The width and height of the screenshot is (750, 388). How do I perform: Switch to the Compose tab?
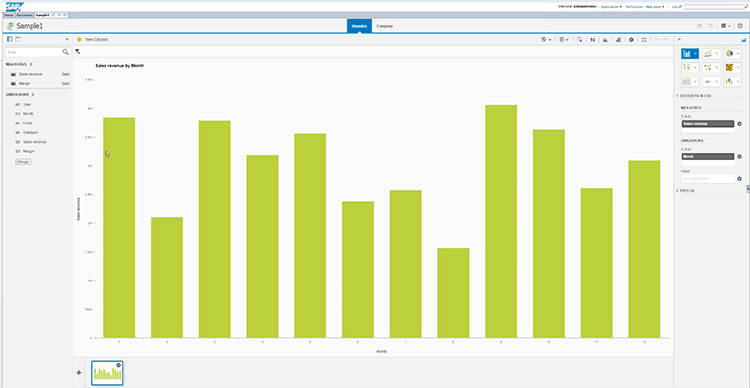click(x=384, y=26)
